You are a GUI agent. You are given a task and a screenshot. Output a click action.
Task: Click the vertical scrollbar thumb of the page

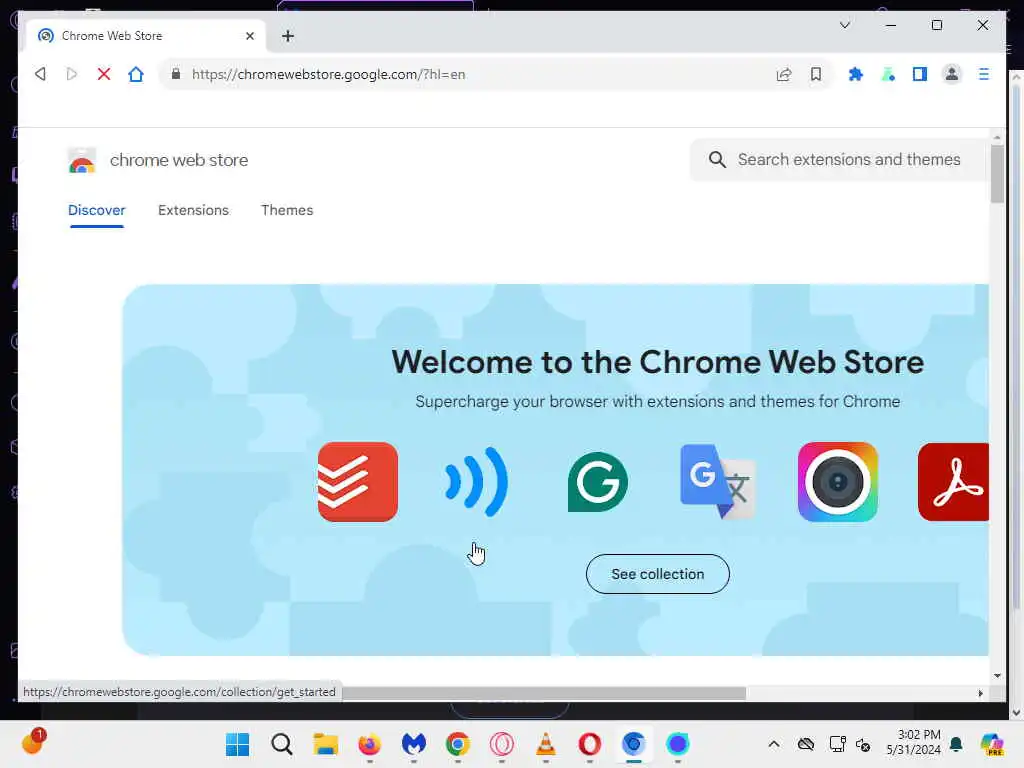[x=997, y=174]
